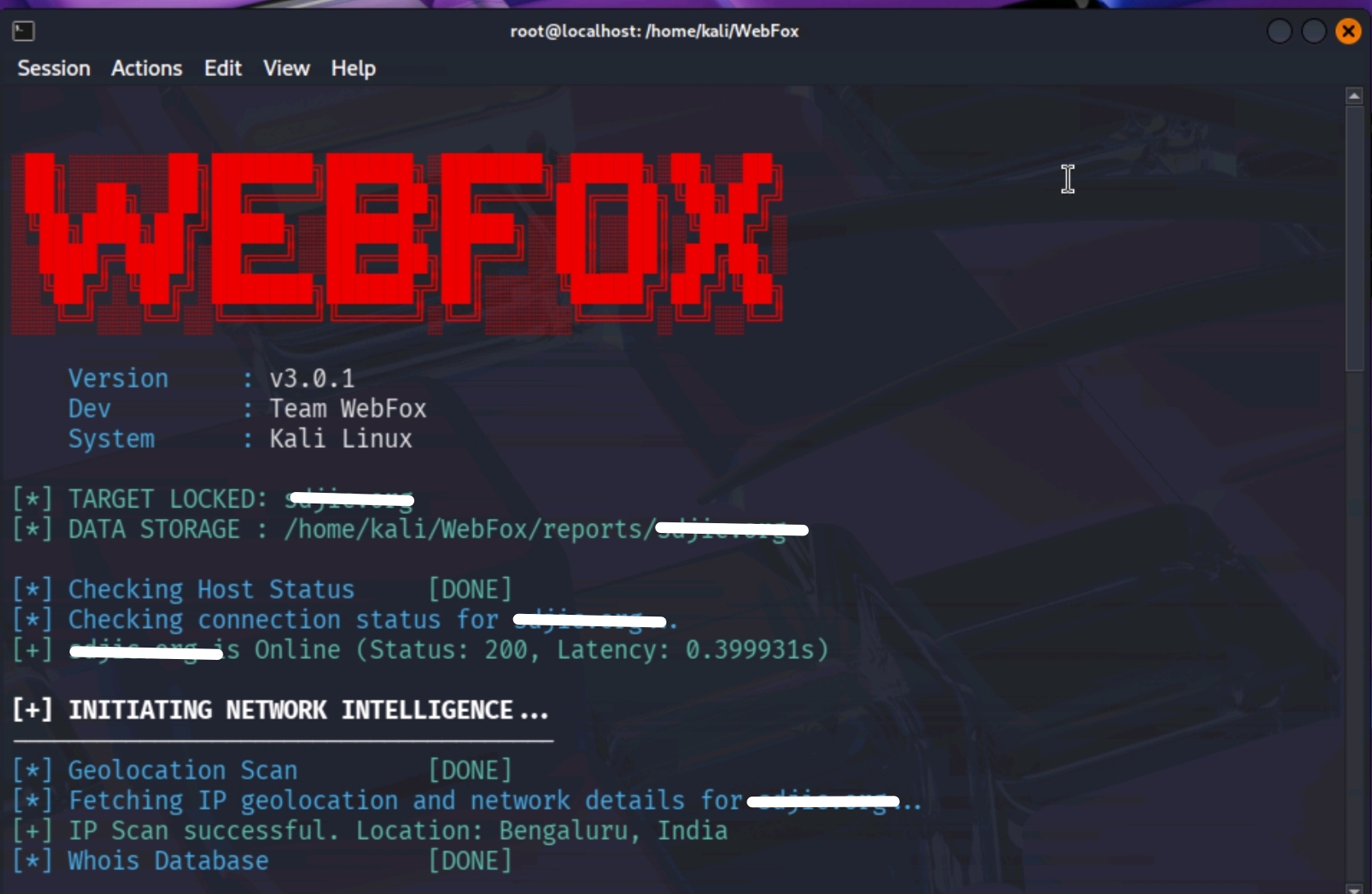Click the '[DONE]' next to Geolocation Scan
The width and height of the screenshot is (1372, 894).
pyautogui.click(x=471, y=770)
